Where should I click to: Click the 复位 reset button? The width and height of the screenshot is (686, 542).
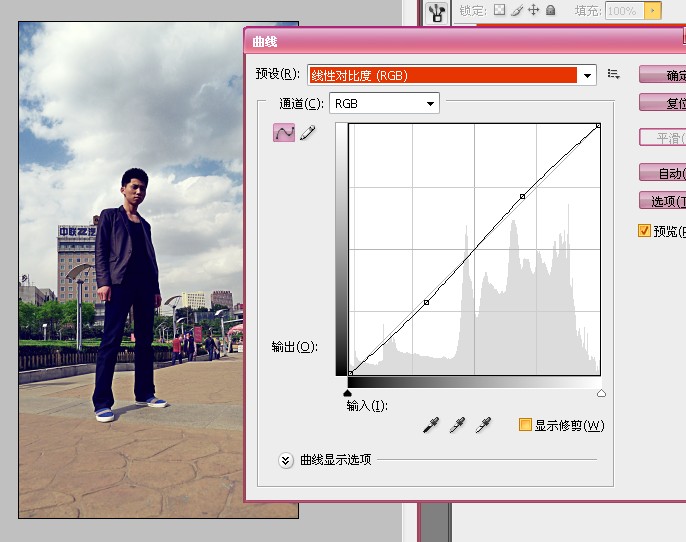pyautogui.click(x=662, y=103)
